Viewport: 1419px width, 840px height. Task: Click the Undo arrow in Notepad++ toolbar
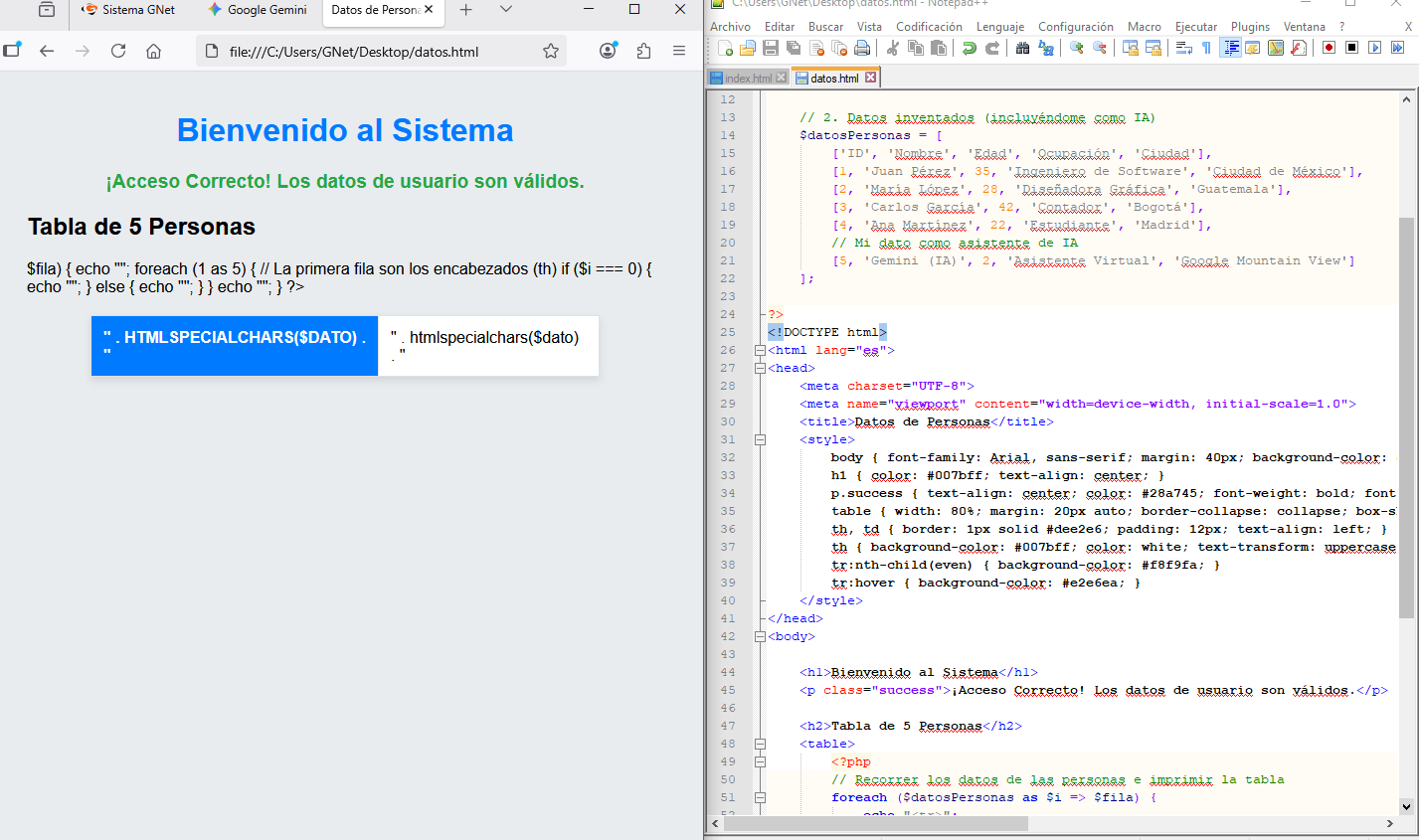click(969, 48)
